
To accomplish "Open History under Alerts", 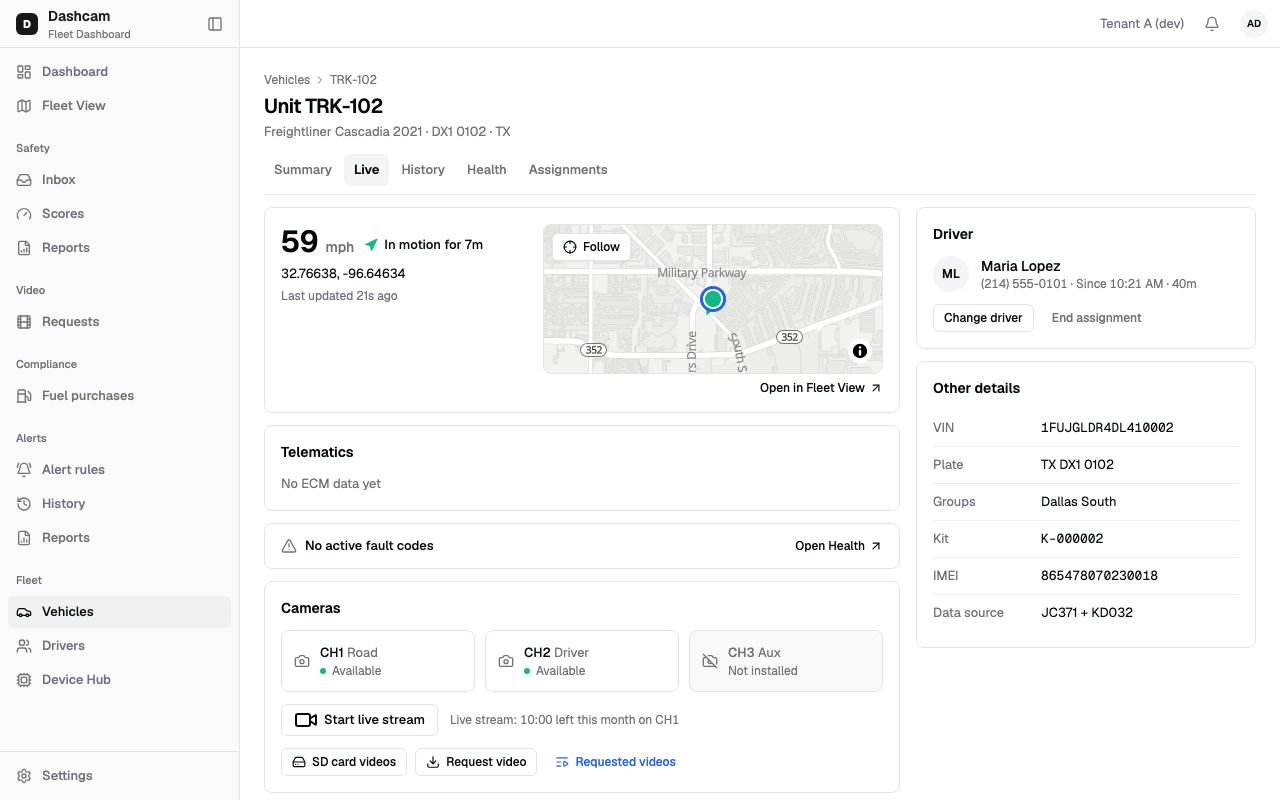I will tap(119, 504).
